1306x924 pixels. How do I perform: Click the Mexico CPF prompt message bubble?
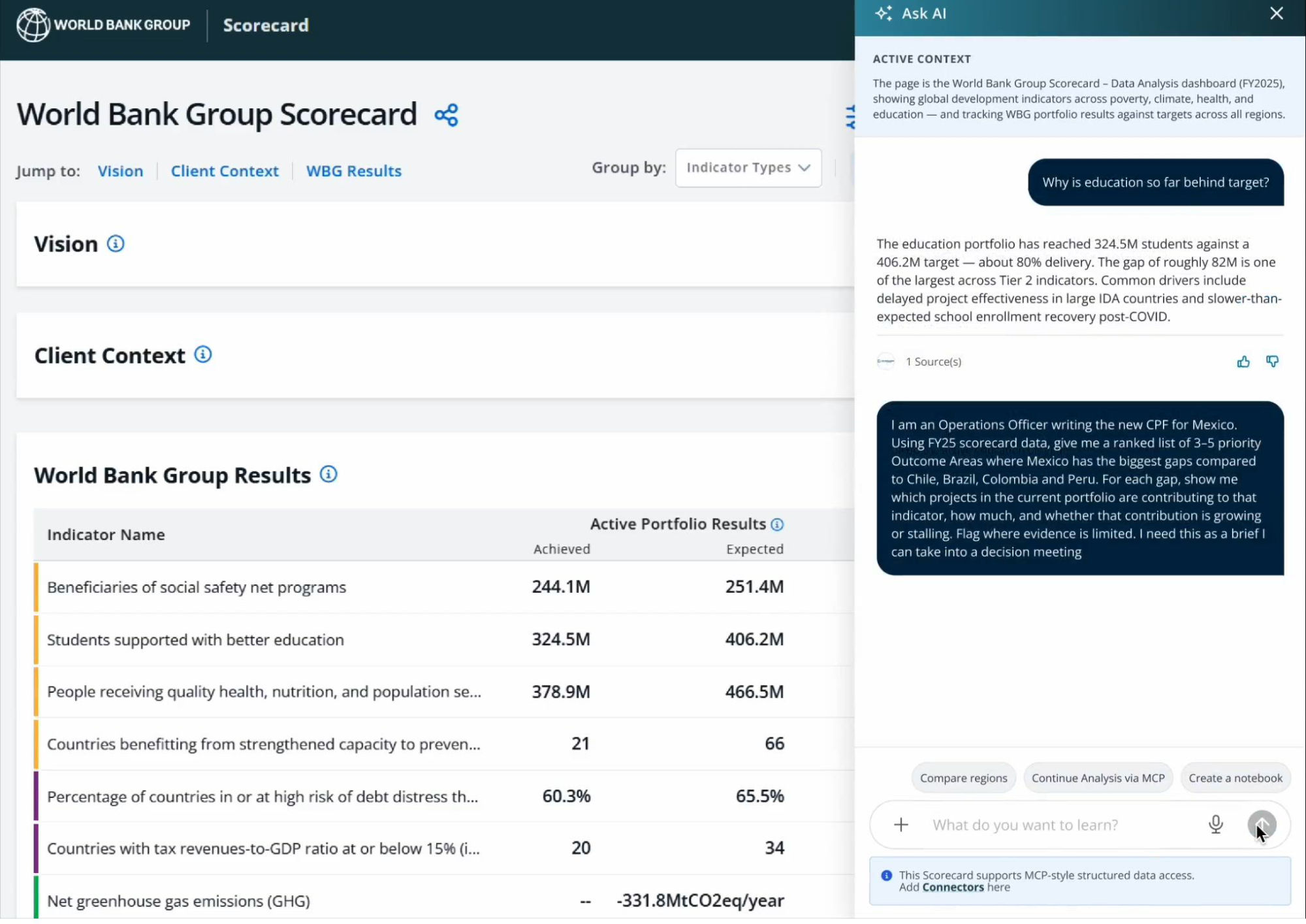click(x=1080, y=488)
